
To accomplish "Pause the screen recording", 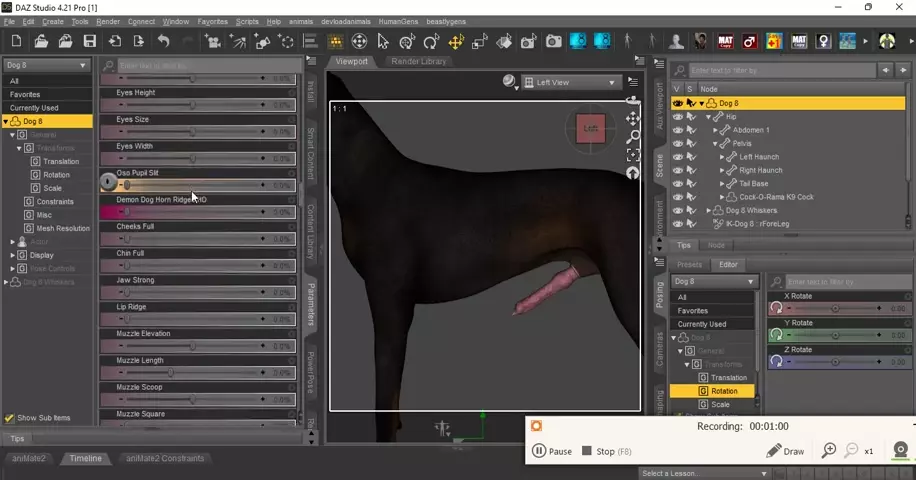I will coord(551,451).
